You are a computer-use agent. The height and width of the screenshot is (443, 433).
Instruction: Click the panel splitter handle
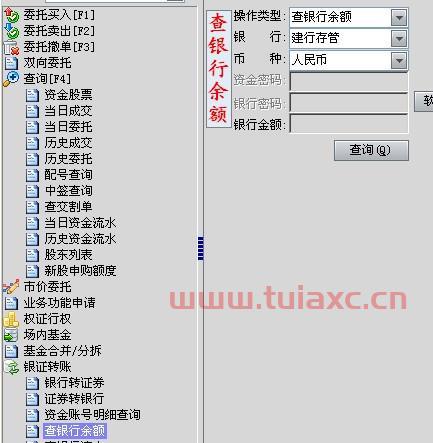point(201,248)
